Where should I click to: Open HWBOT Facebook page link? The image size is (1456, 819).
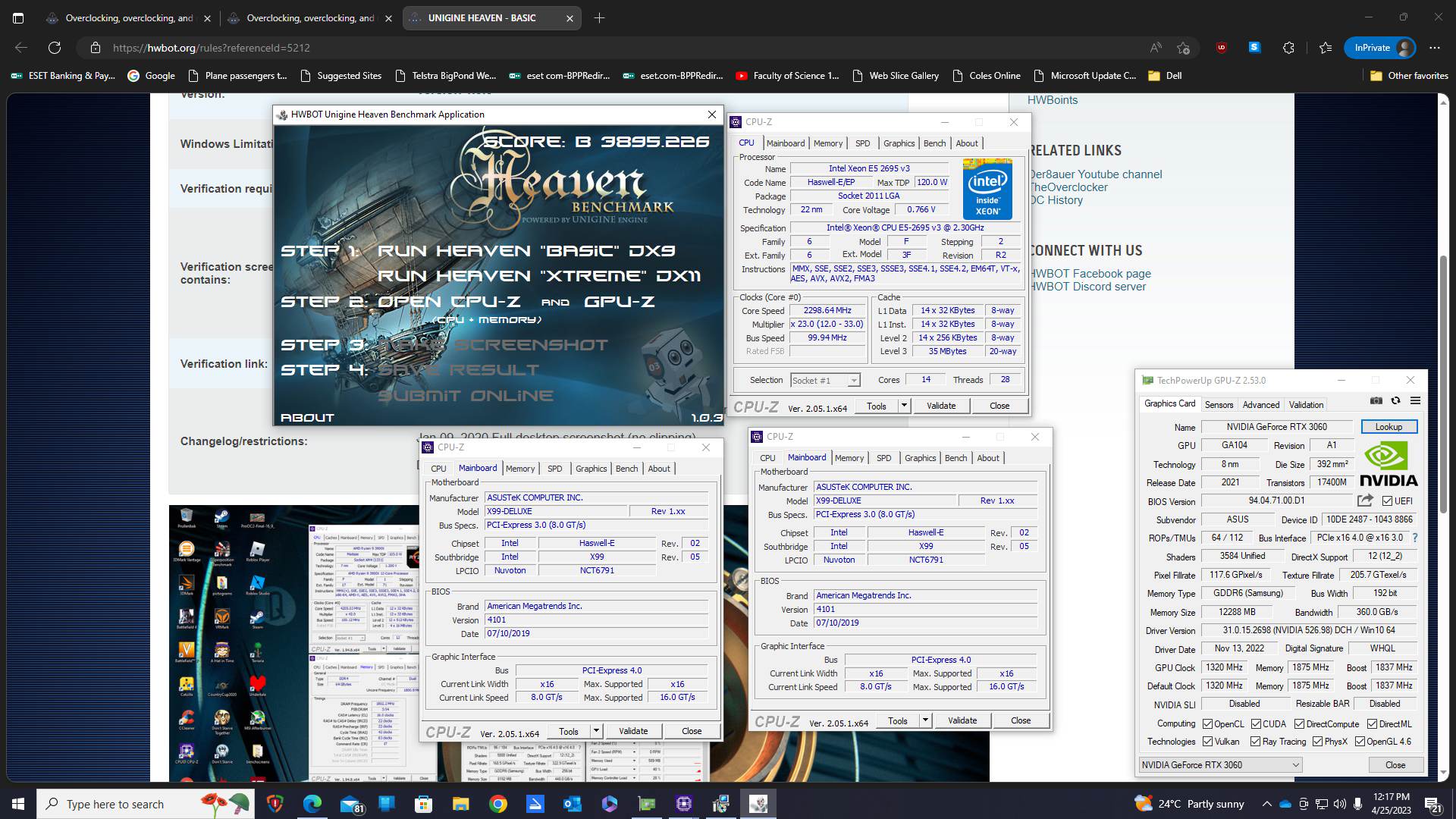tap(1090, 274)
